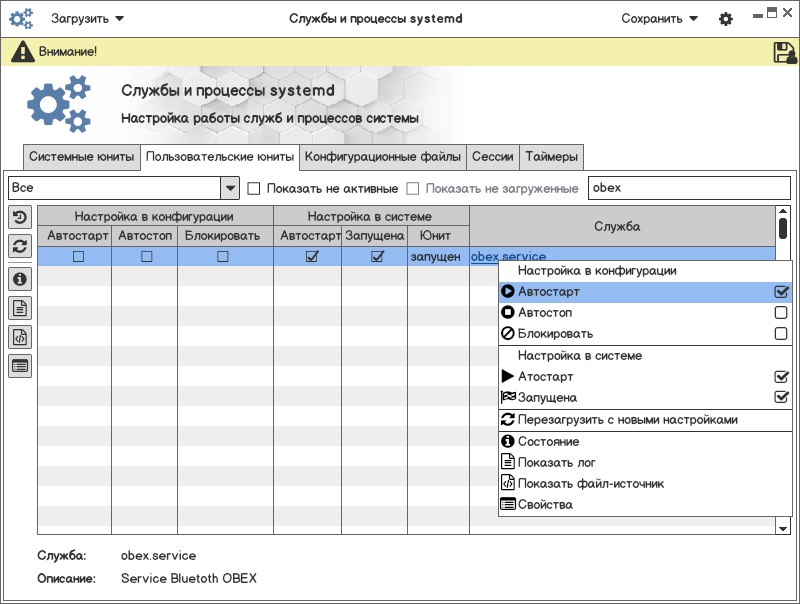Switch to 'Конфигурационные файлы' tab

[x=383, y=157]
